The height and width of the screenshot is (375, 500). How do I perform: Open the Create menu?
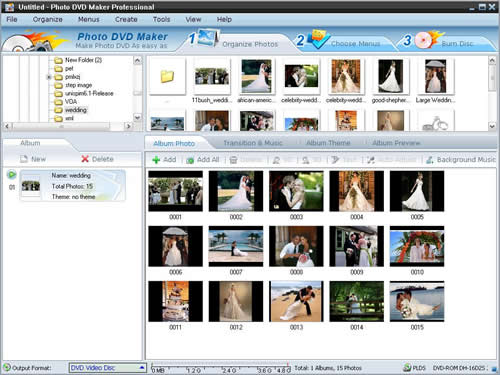coord(126,19)
